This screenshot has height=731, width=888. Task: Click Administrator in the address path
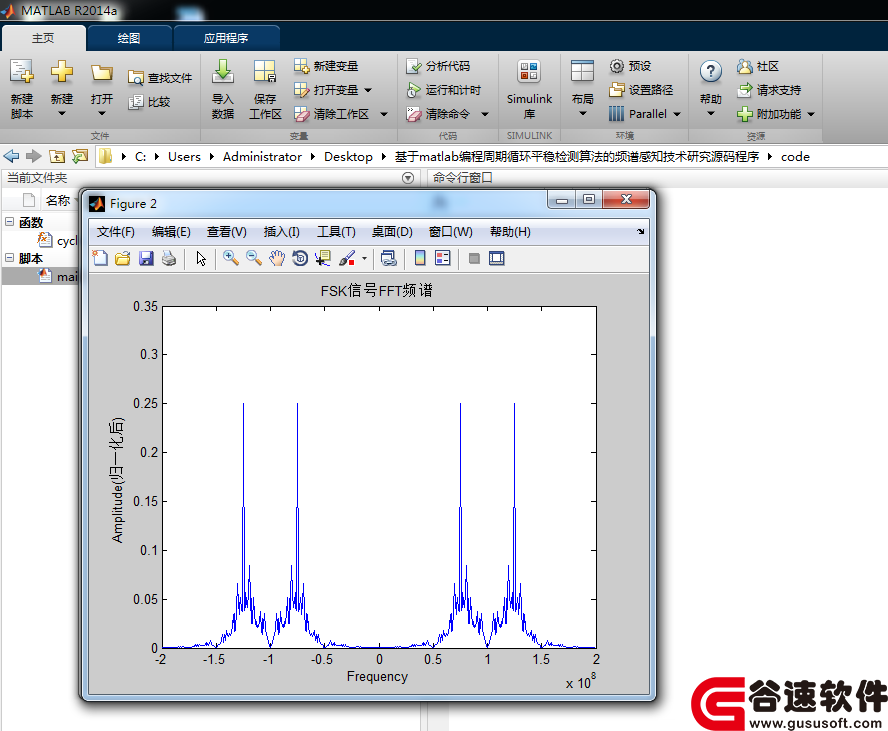262,157
